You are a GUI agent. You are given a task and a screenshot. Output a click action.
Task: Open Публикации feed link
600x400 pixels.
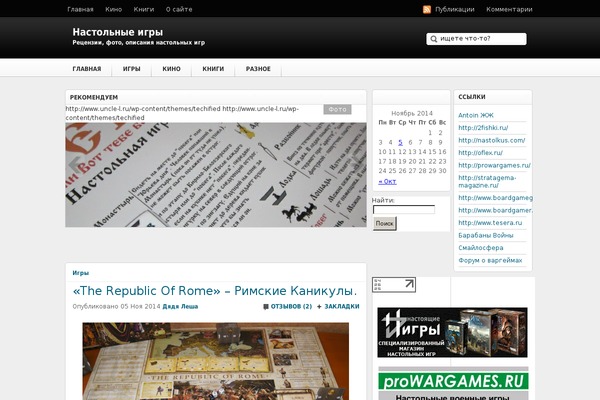click(x=455, y=9)
